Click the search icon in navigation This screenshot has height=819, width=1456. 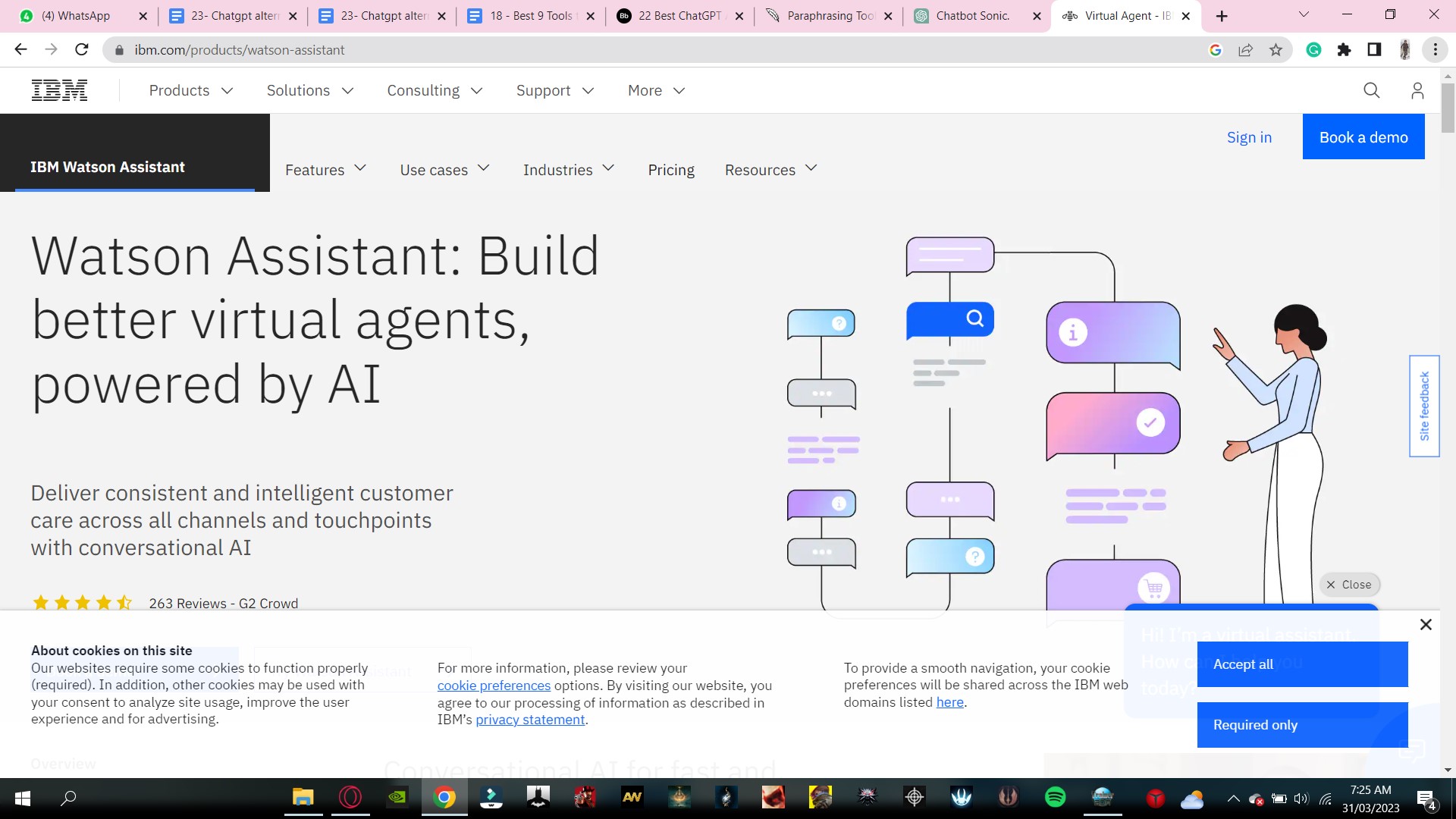tap(1371, 90)
